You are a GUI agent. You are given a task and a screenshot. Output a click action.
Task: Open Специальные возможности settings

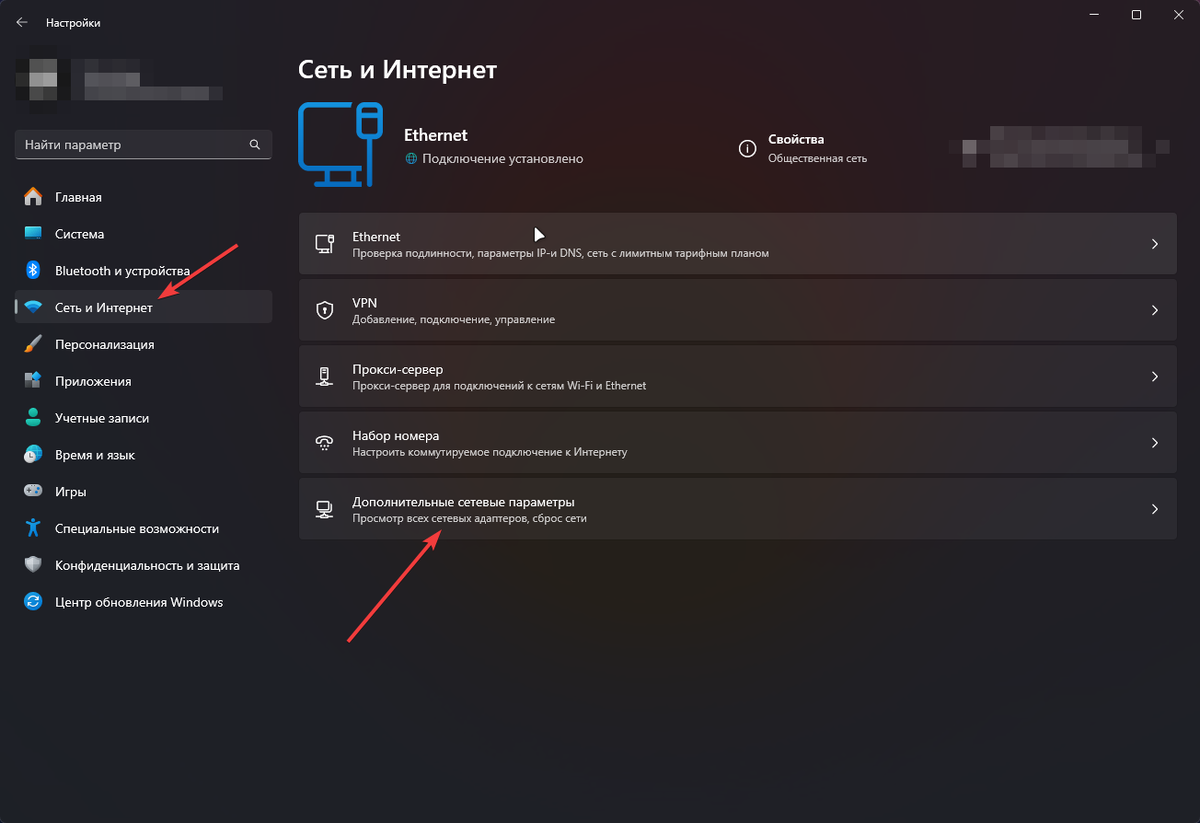click(143, 528)
